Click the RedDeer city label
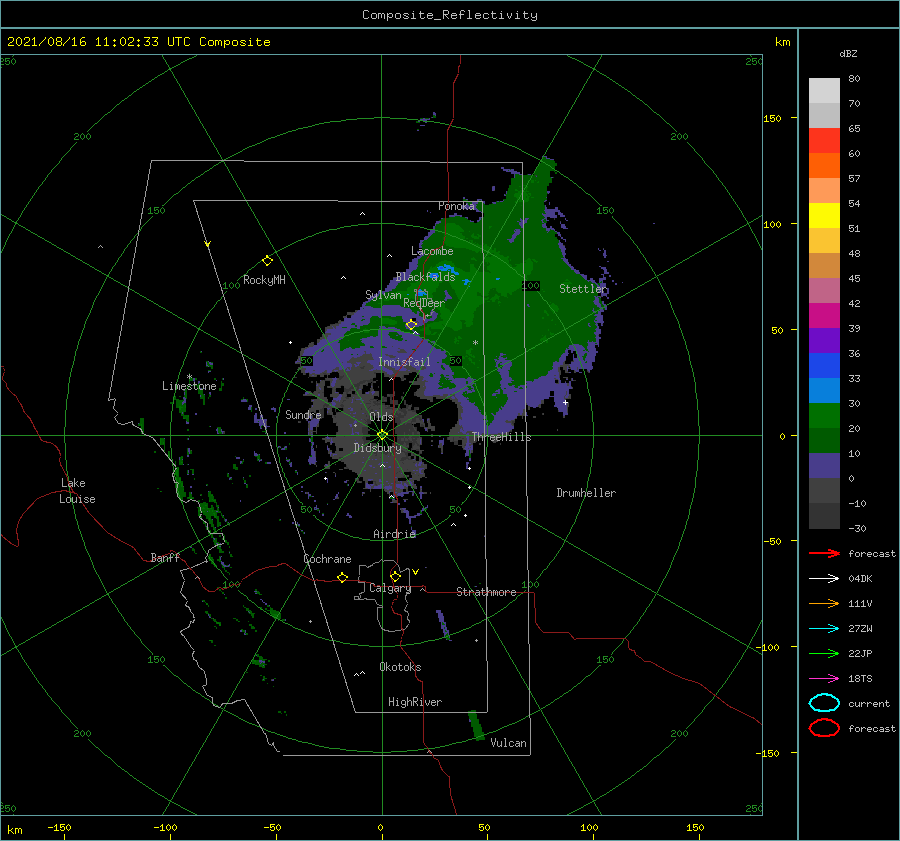The width and height of the screenshot is (900, 841). 424,303
